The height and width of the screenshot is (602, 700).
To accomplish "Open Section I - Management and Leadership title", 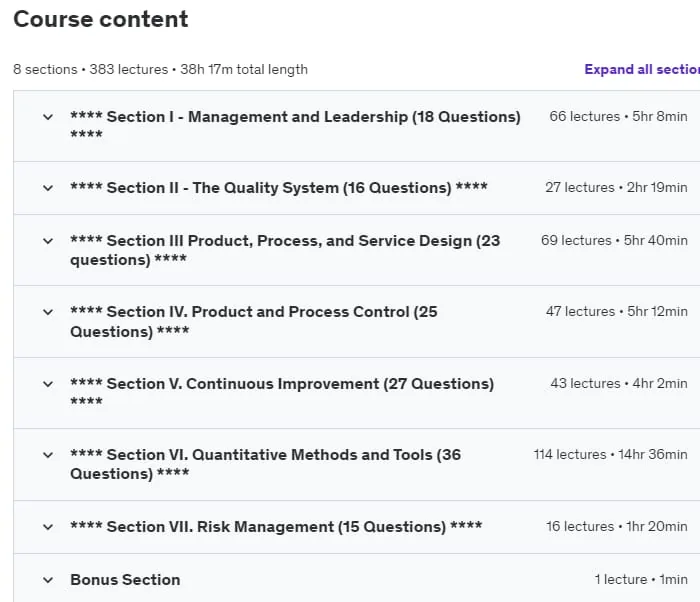I will tap(295, 125).
